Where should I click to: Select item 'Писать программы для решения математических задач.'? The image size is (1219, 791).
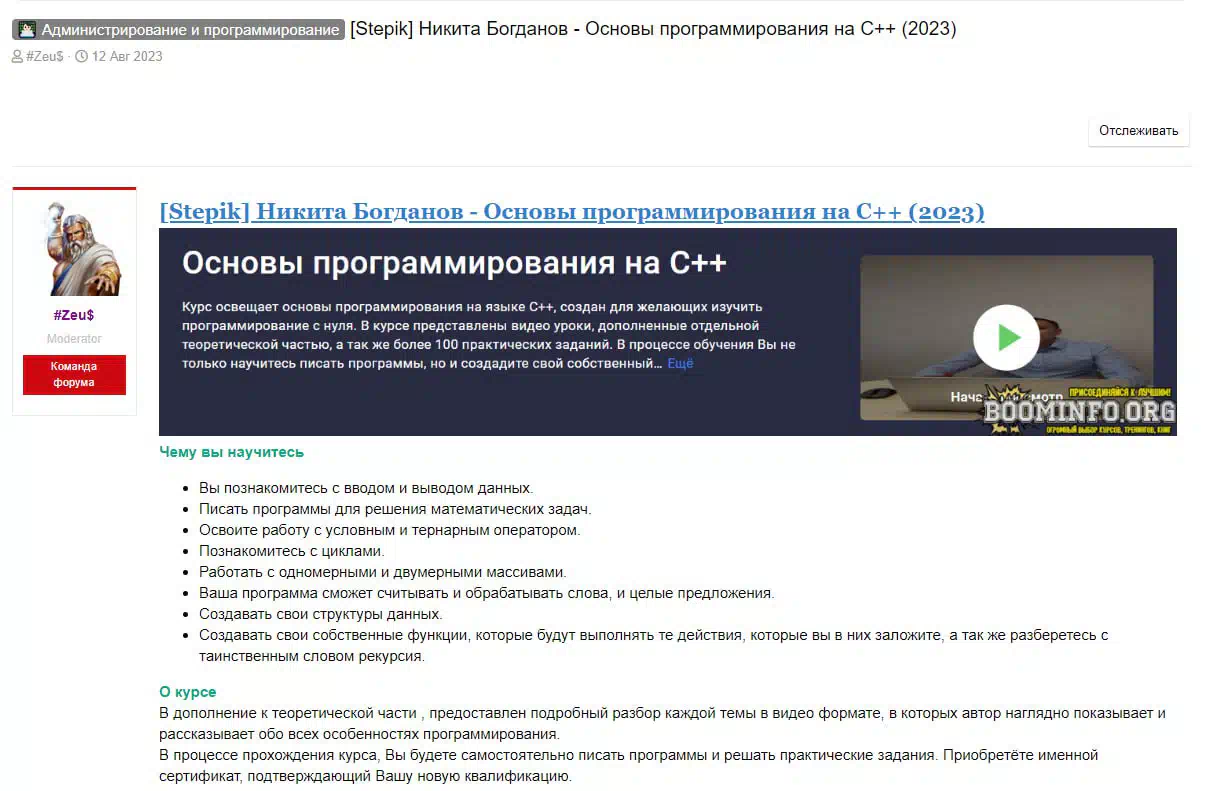[x=395, y=509]
